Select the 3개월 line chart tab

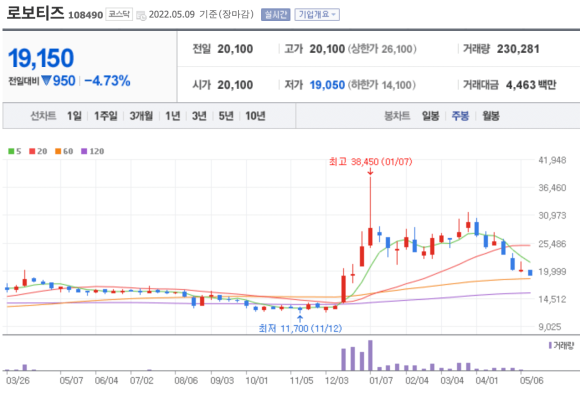click(x=141, y=116)
